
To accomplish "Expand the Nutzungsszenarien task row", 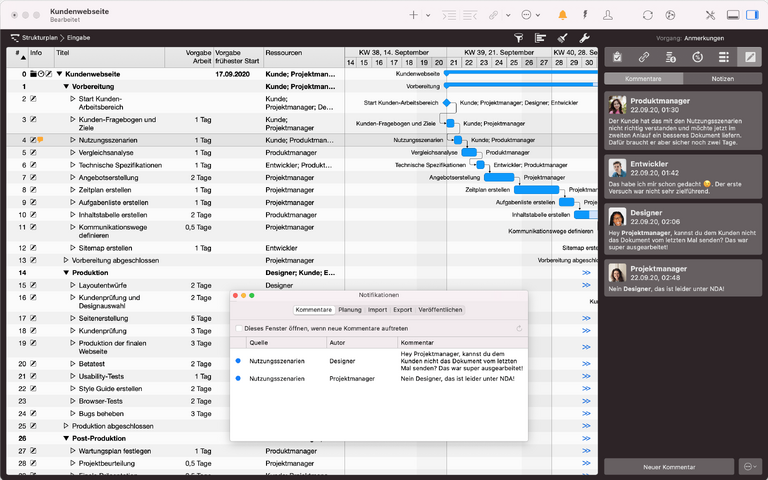I will [73, 140].
